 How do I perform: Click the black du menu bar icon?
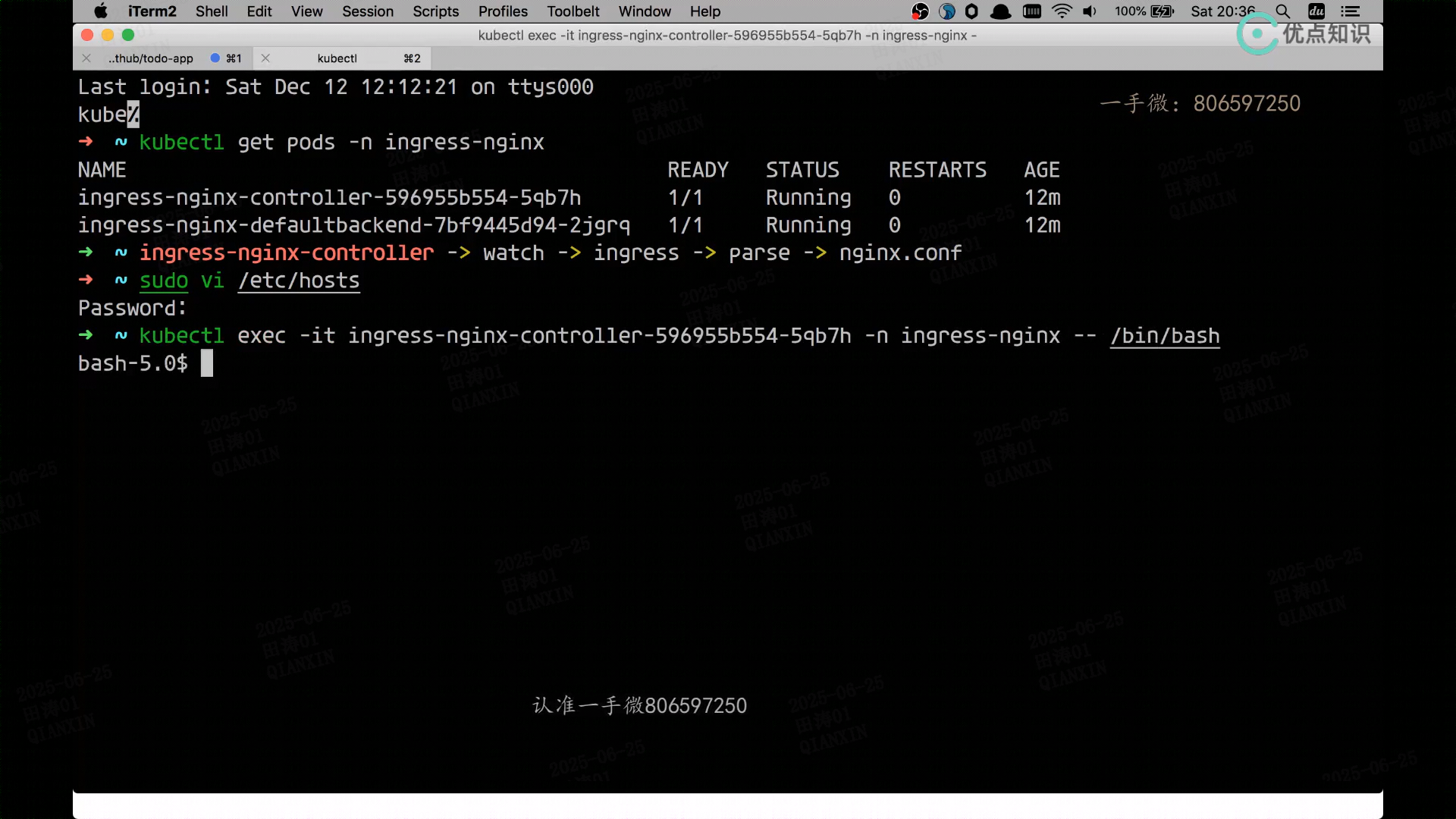coord(1316,11)
